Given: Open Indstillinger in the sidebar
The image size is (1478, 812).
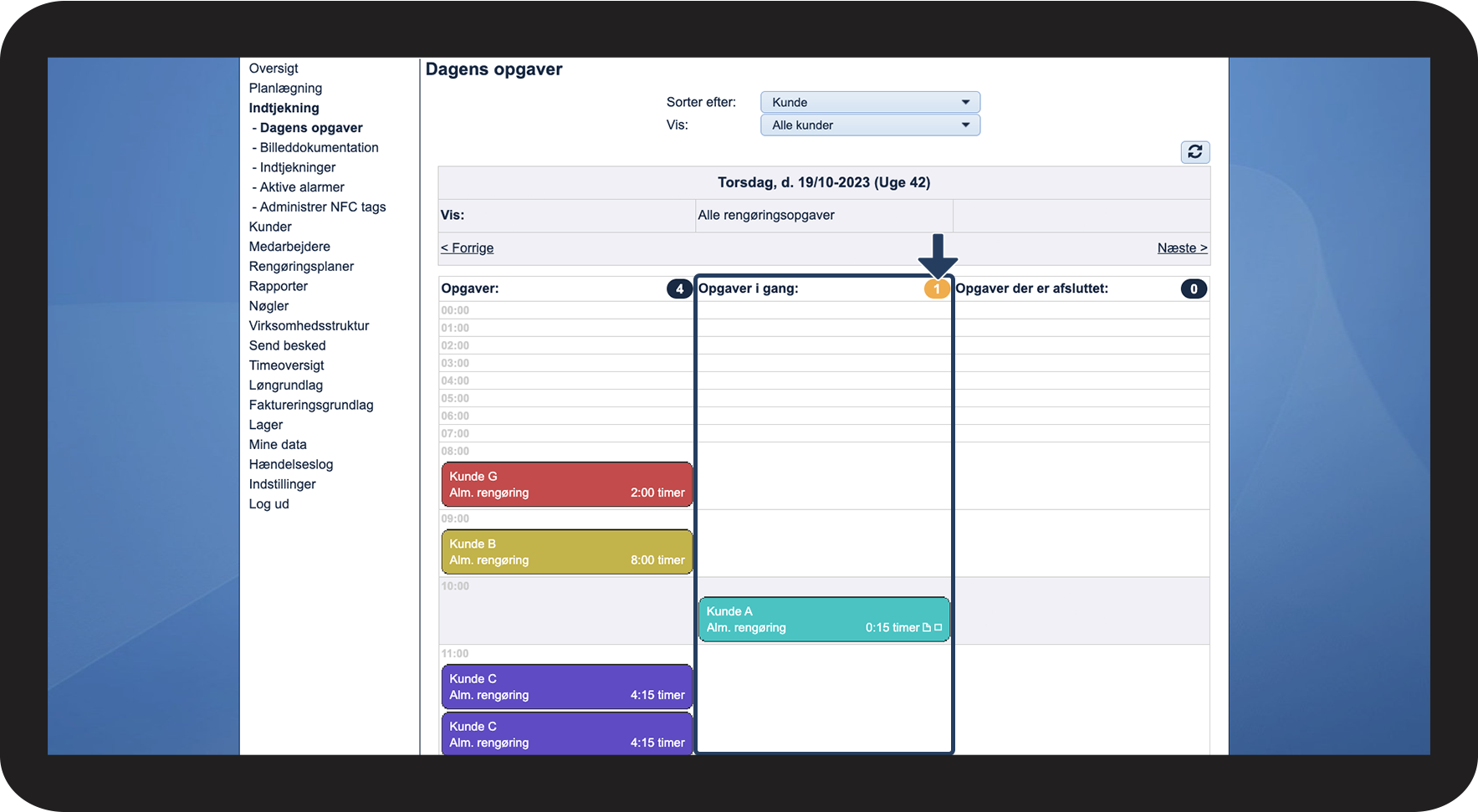Looking at the screenshot, I should (x=282, y=484).
